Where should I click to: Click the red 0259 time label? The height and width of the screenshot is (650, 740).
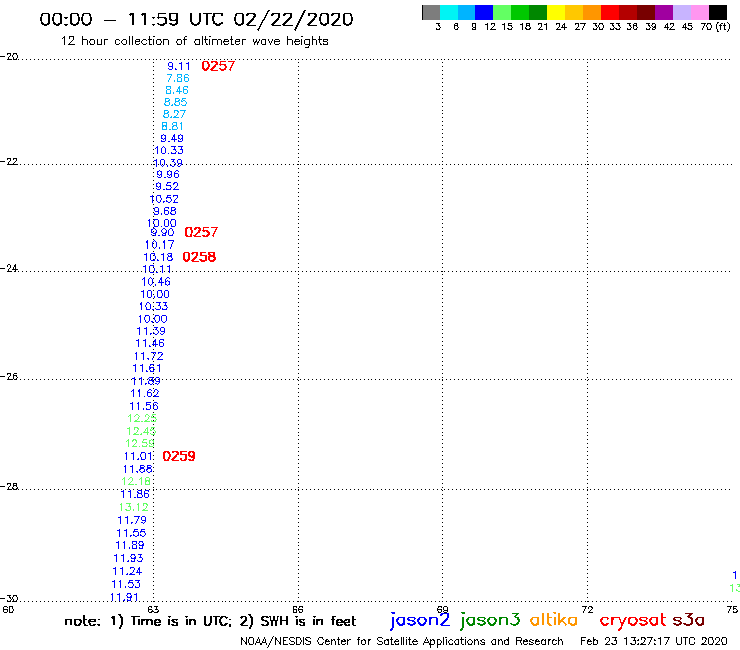coord(179,456)
